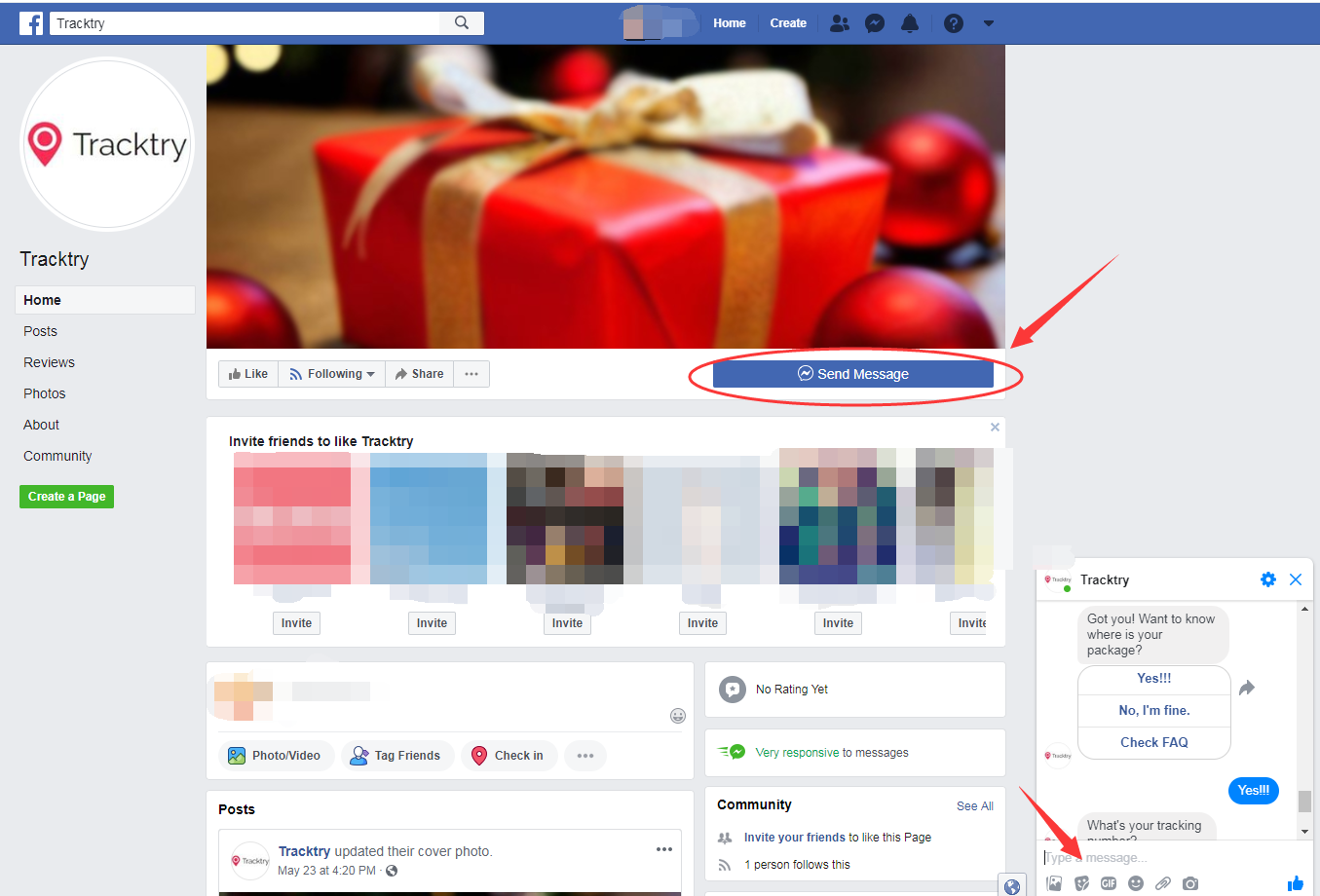
Task: Select the Home tab in page sidebar
Action: point(105,300)
